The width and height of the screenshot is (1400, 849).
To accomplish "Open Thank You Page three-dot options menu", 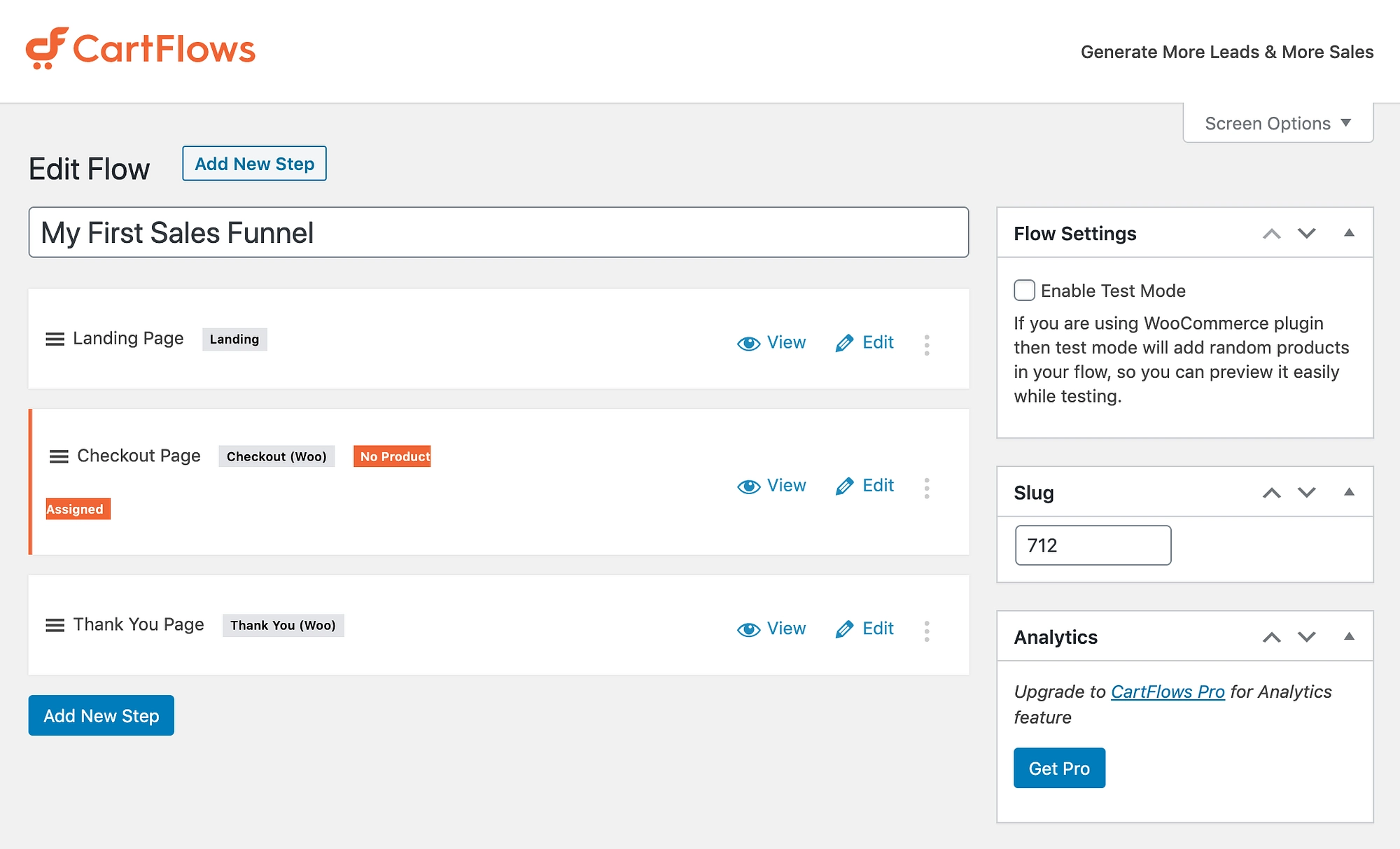I will [927, 631].
